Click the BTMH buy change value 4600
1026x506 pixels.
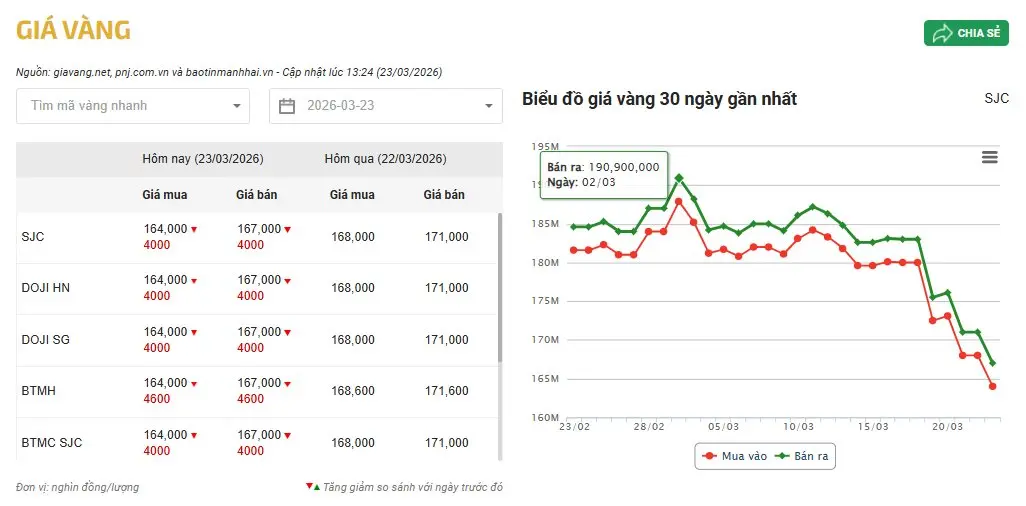[157, 399]
